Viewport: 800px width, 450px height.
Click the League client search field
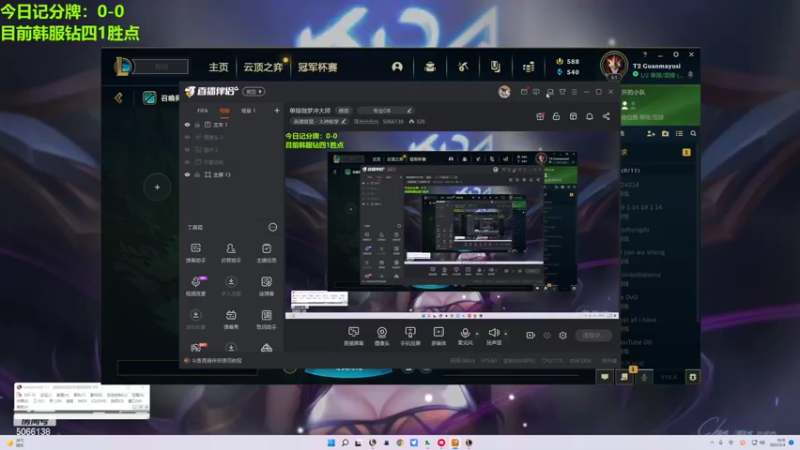tap(161, 66)
